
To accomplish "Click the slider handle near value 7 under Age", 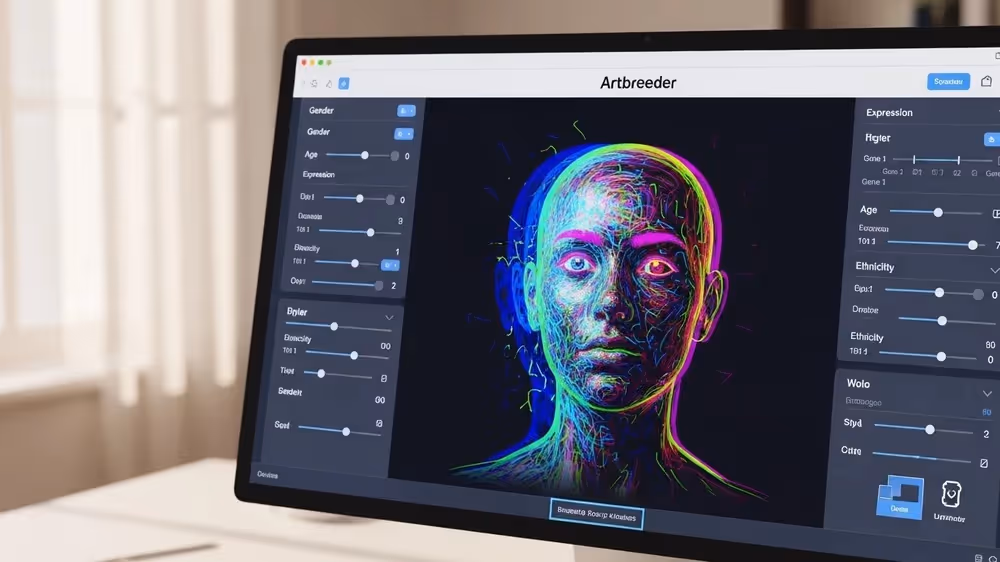I will click(973, 245).
